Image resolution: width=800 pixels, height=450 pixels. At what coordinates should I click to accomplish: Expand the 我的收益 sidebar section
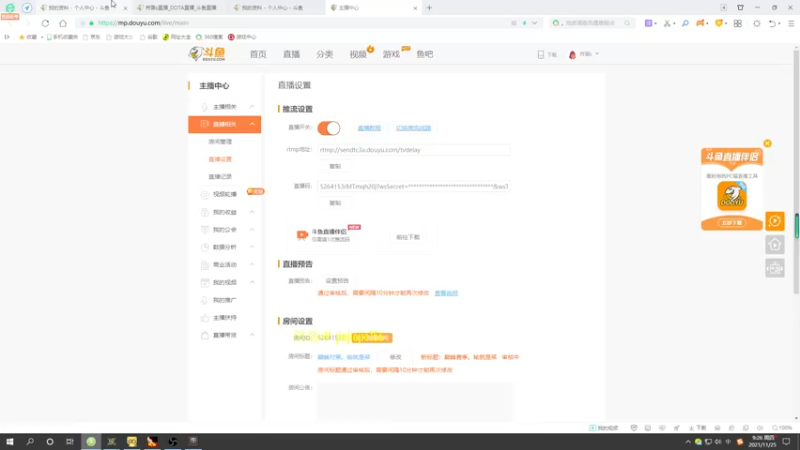tap(252, 212)
